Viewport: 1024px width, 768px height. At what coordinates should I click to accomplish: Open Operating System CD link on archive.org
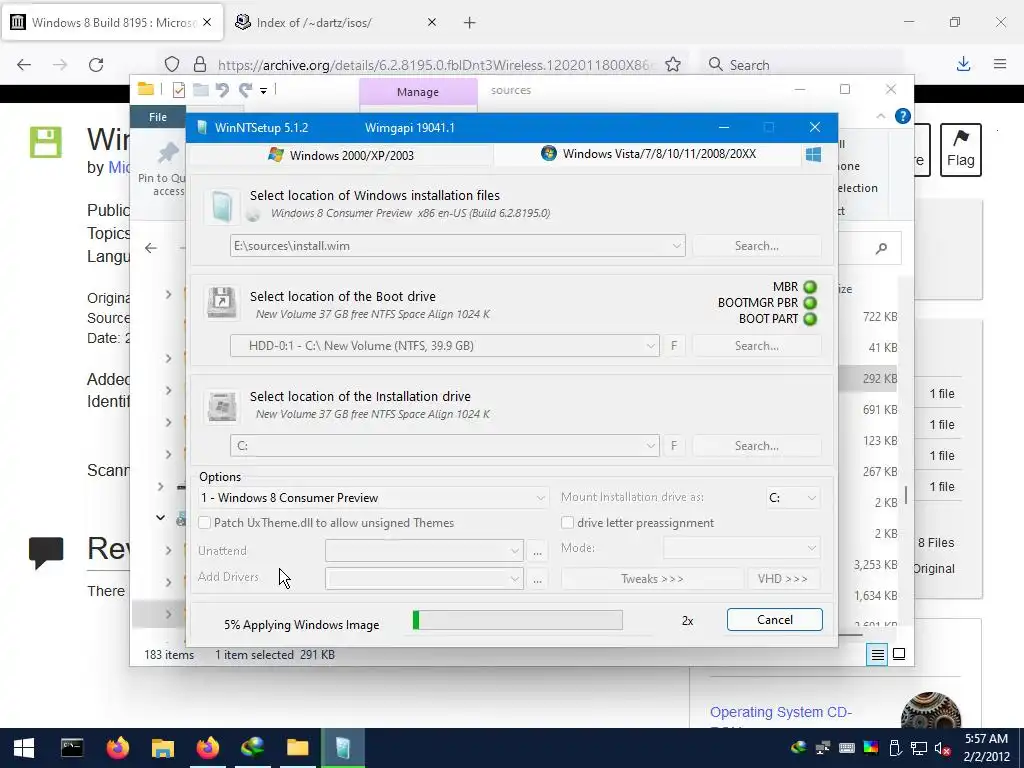tap(780, 712)
